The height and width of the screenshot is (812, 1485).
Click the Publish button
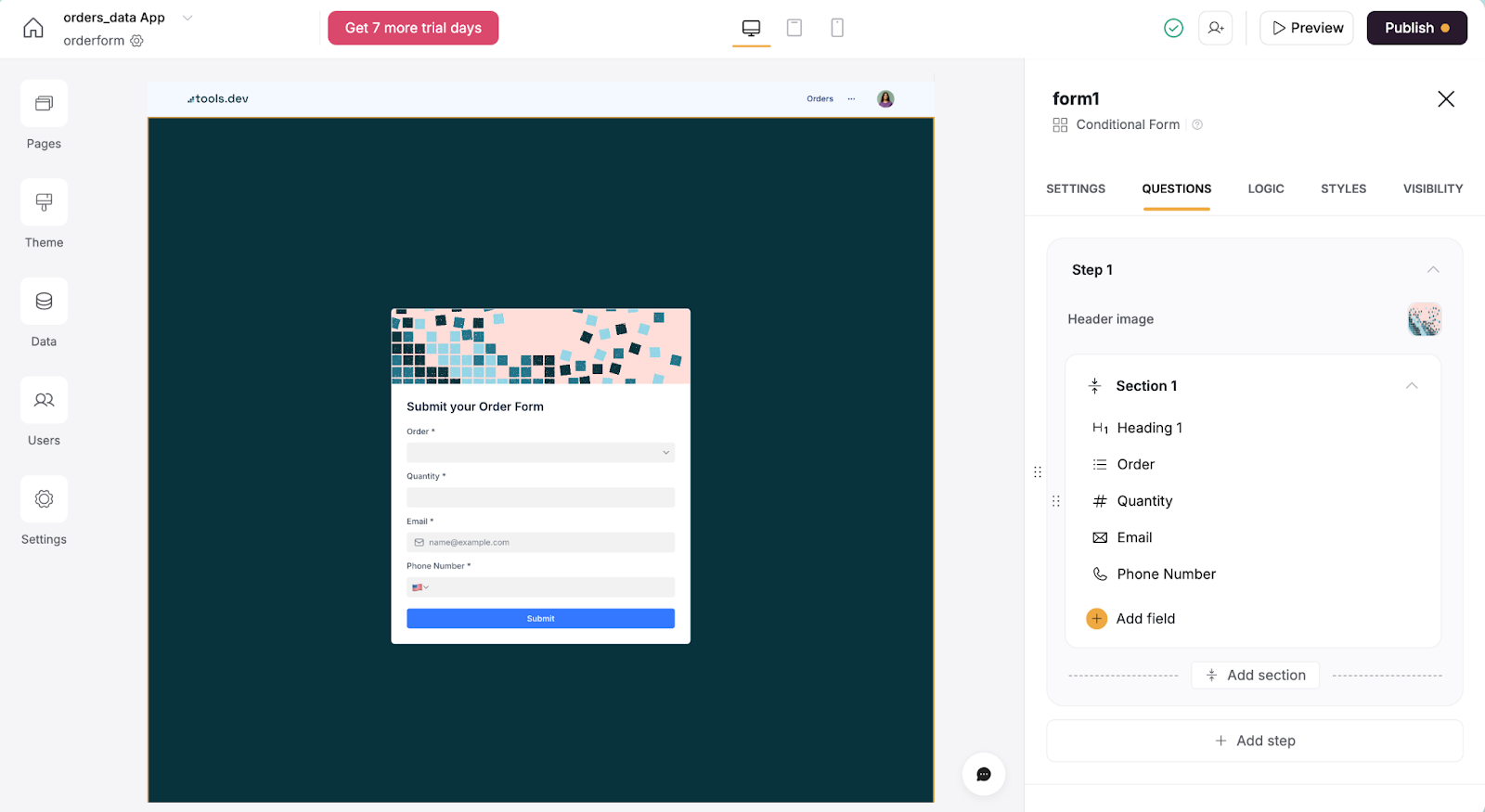(1416, 28)
